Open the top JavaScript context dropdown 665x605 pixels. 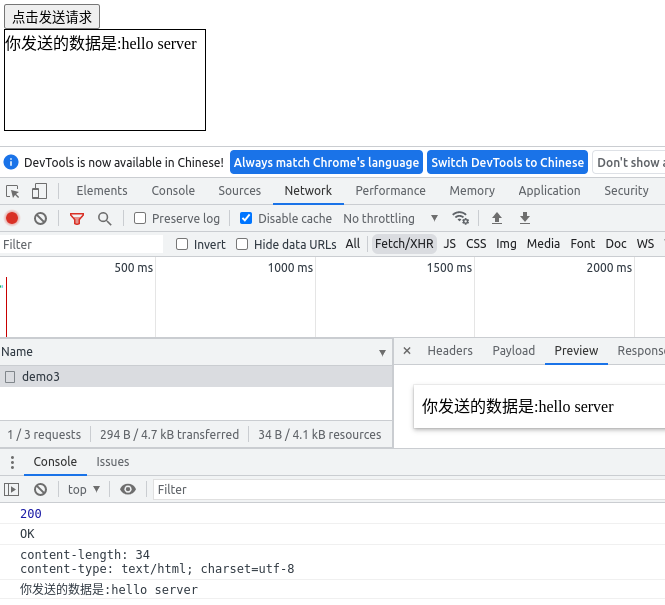pyautogui.click(x=84, y=490)
